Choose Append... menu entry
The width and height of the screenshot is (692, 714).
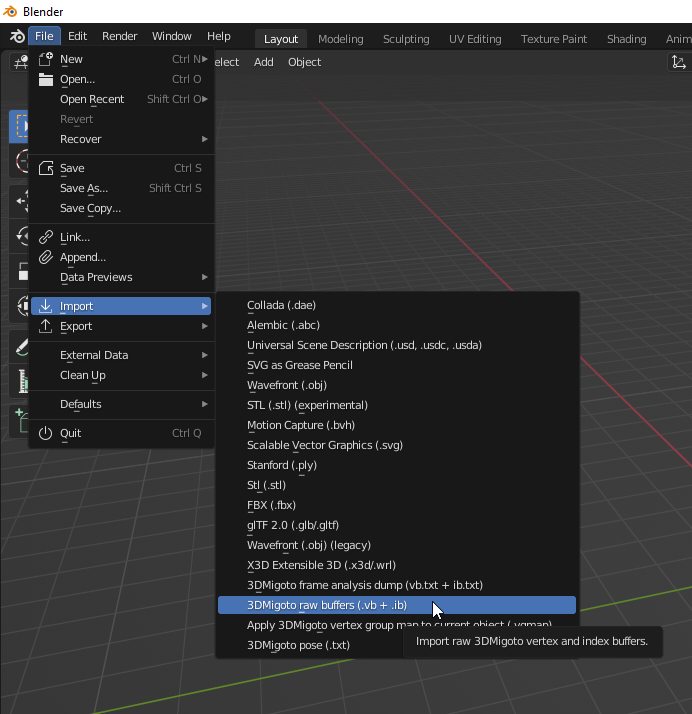[121, 257]
